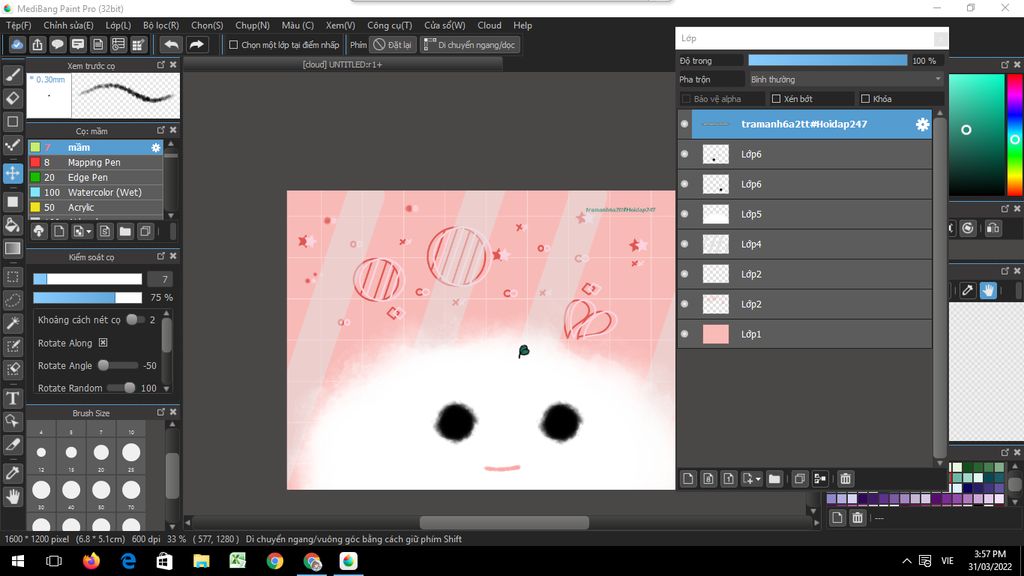
Task: Click the export/share toolbar icon
Action: 37,44
